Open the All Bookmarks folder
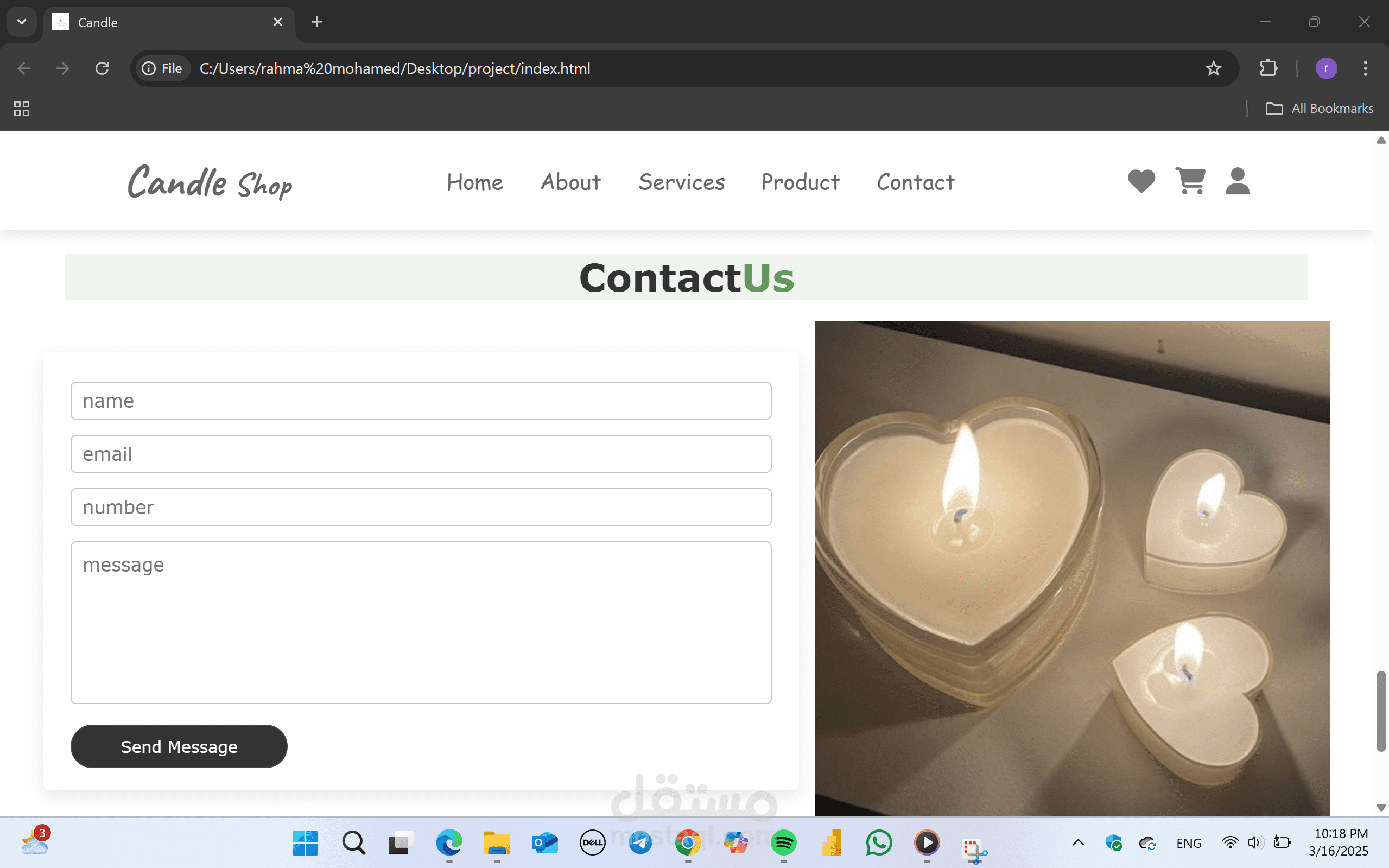1389x868 pixels. coord(1320,109)
